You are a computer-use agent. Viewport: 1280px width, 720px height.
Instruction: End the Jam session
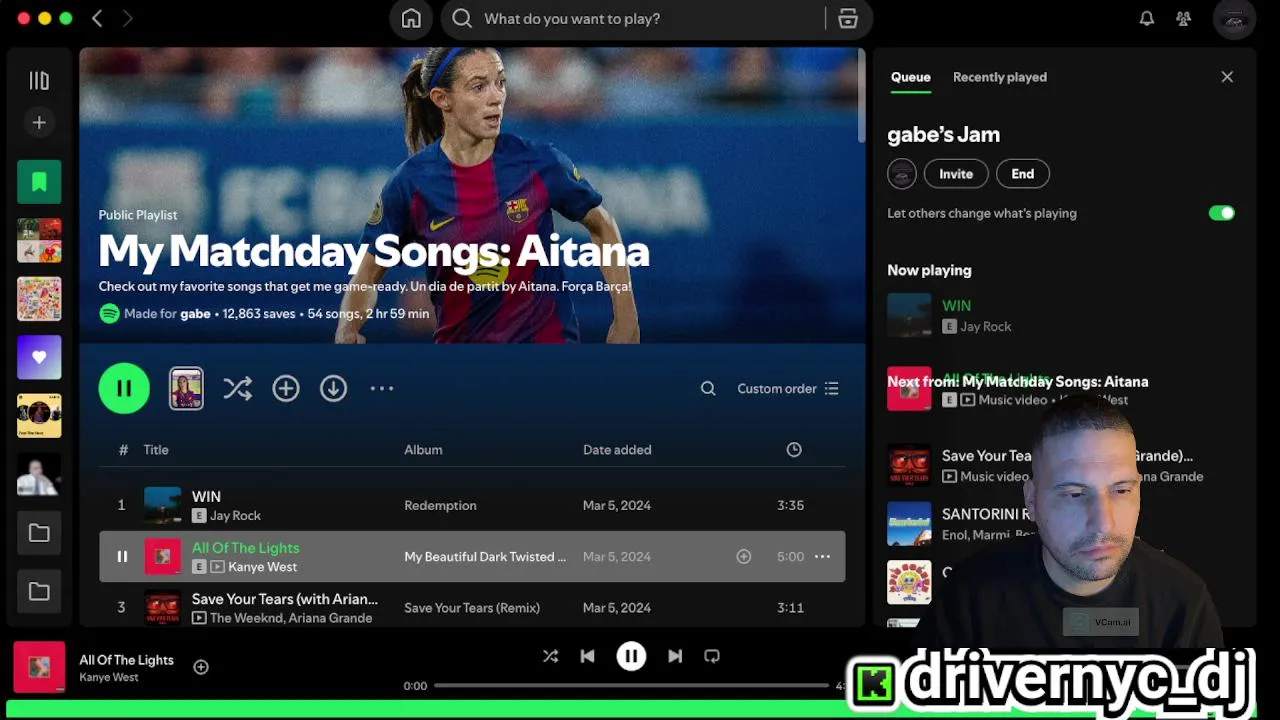pos(1022,174)
